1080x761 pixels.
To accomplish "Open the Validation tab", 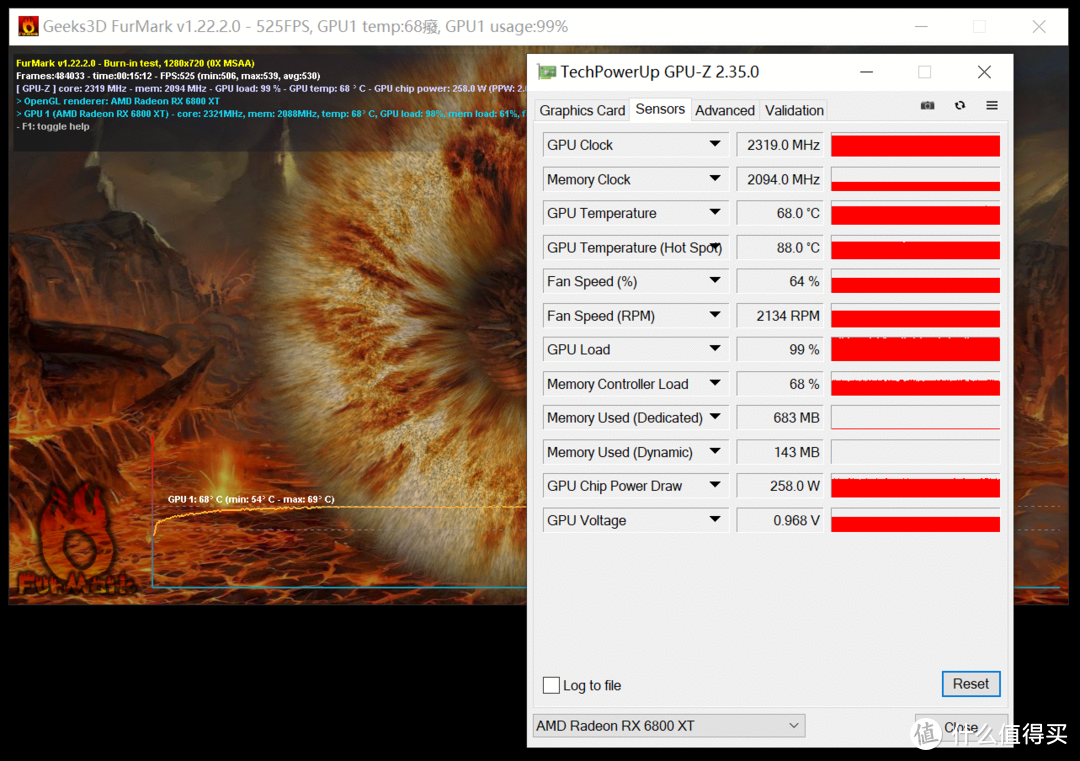I will coord(793,110).
